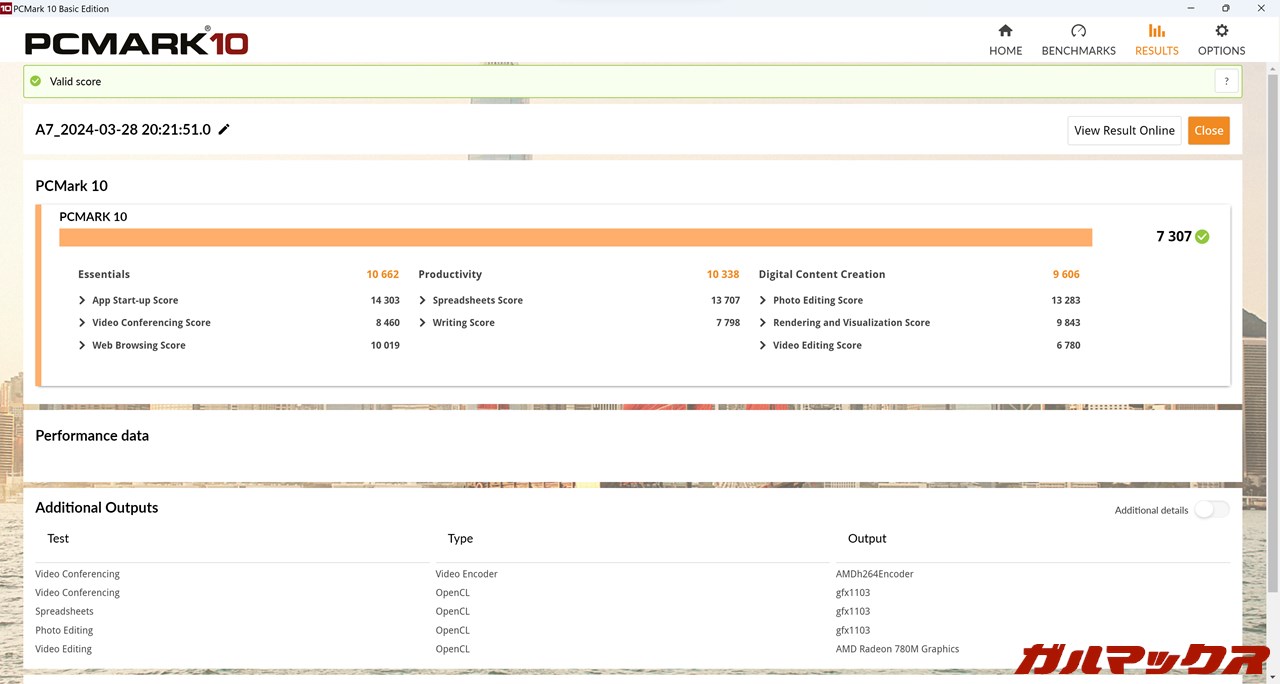
Task: Select the Results bar chart icon
Action: 1156,31
